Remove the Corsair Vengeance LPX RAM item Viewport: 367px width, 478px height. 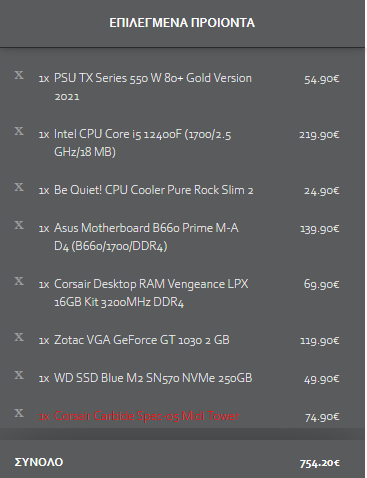(x=19, y=281)
